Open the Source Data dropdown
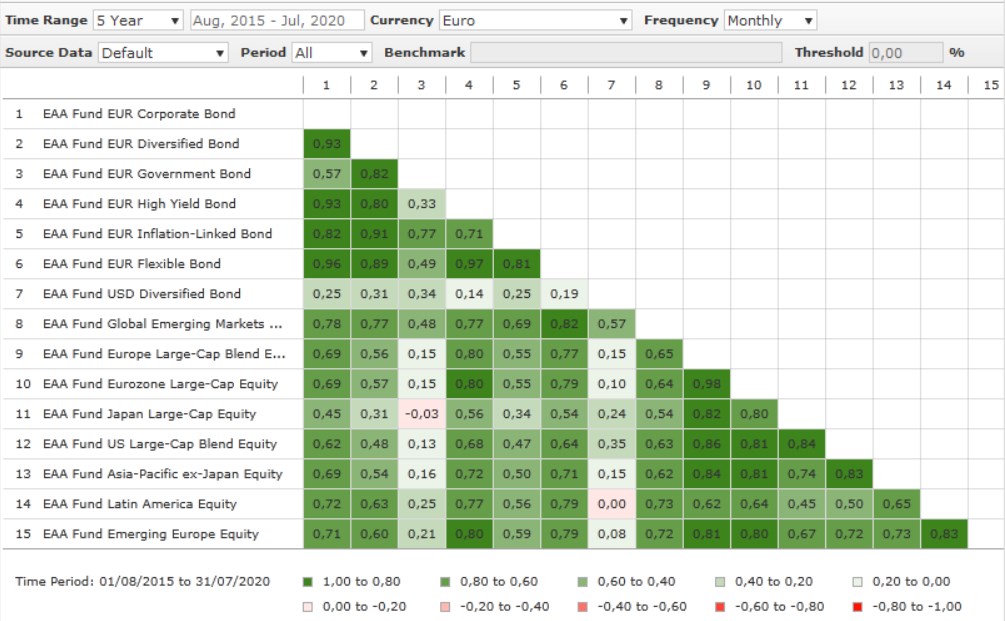Viewport: 1005px width, 621px height. (163, 52)
